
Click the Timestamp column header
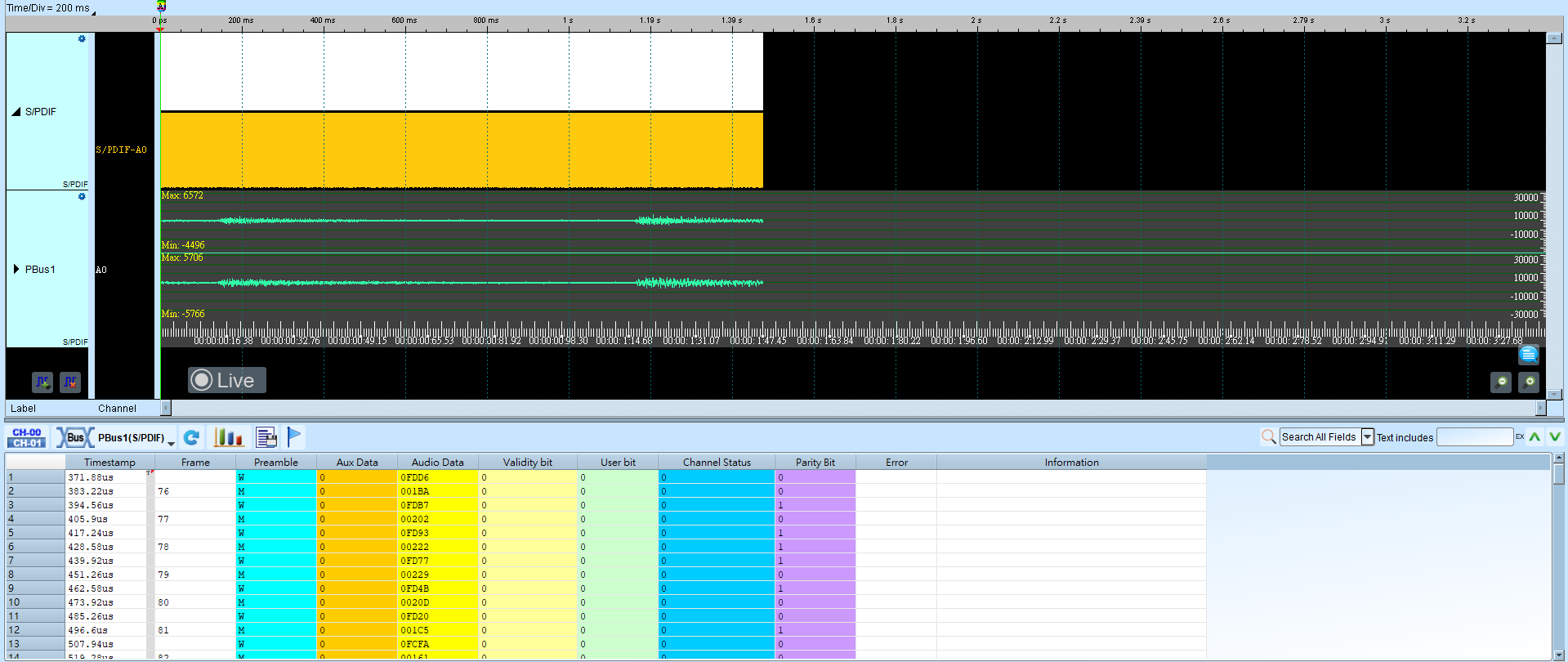[109, 463]
